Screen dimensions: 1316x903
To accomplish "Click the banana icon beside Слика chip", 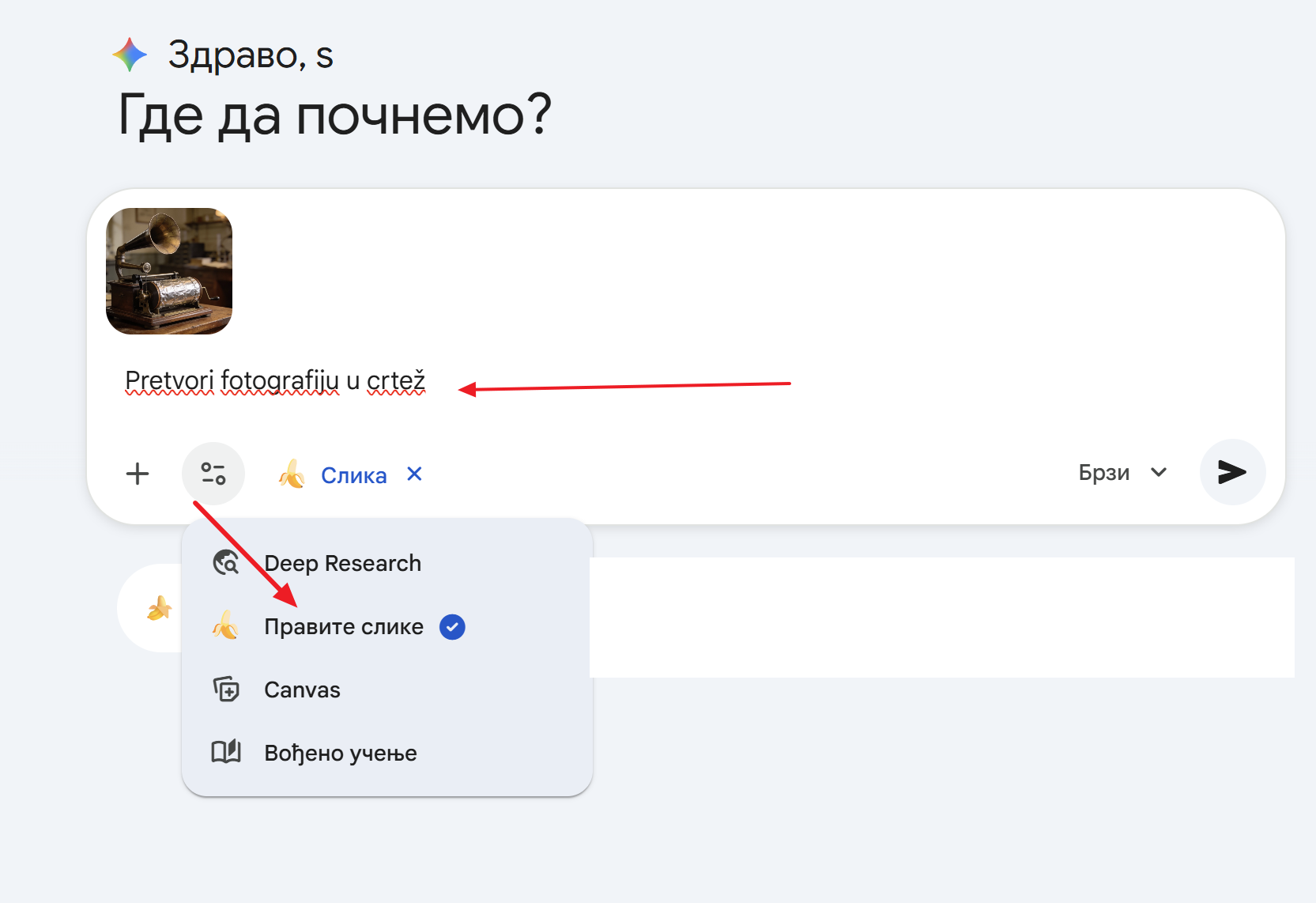I will [292, 474].
